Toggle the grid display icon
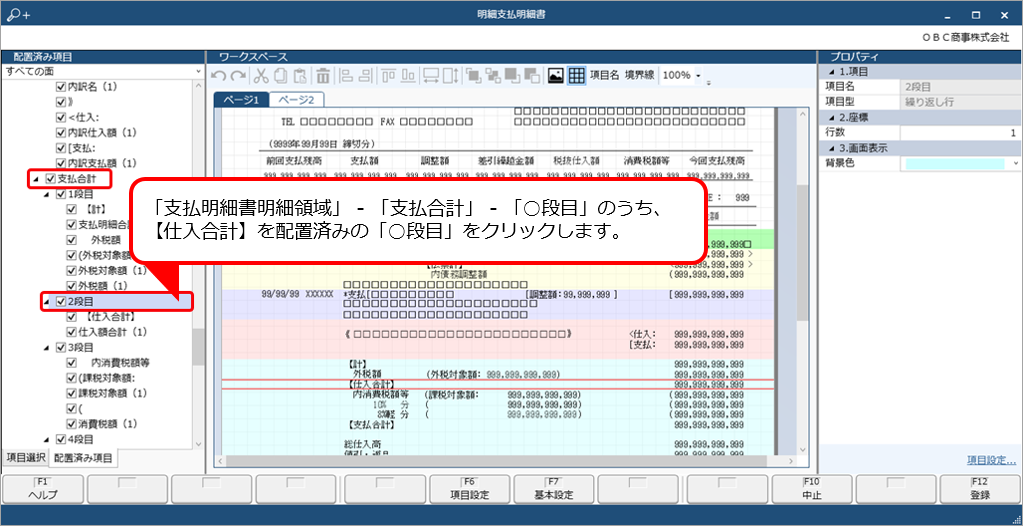This screenshot has height=526, width=1023. (x=576, y=76)
